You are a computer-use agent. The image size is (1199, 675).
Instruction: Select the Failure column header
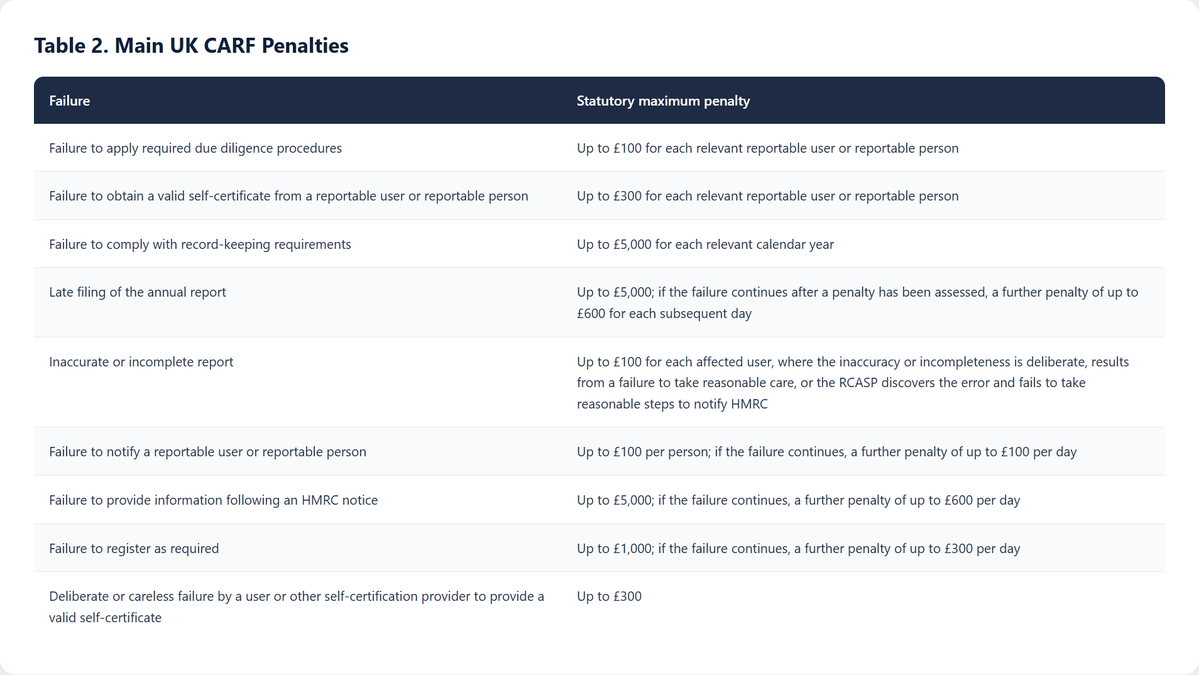(70, 101)
